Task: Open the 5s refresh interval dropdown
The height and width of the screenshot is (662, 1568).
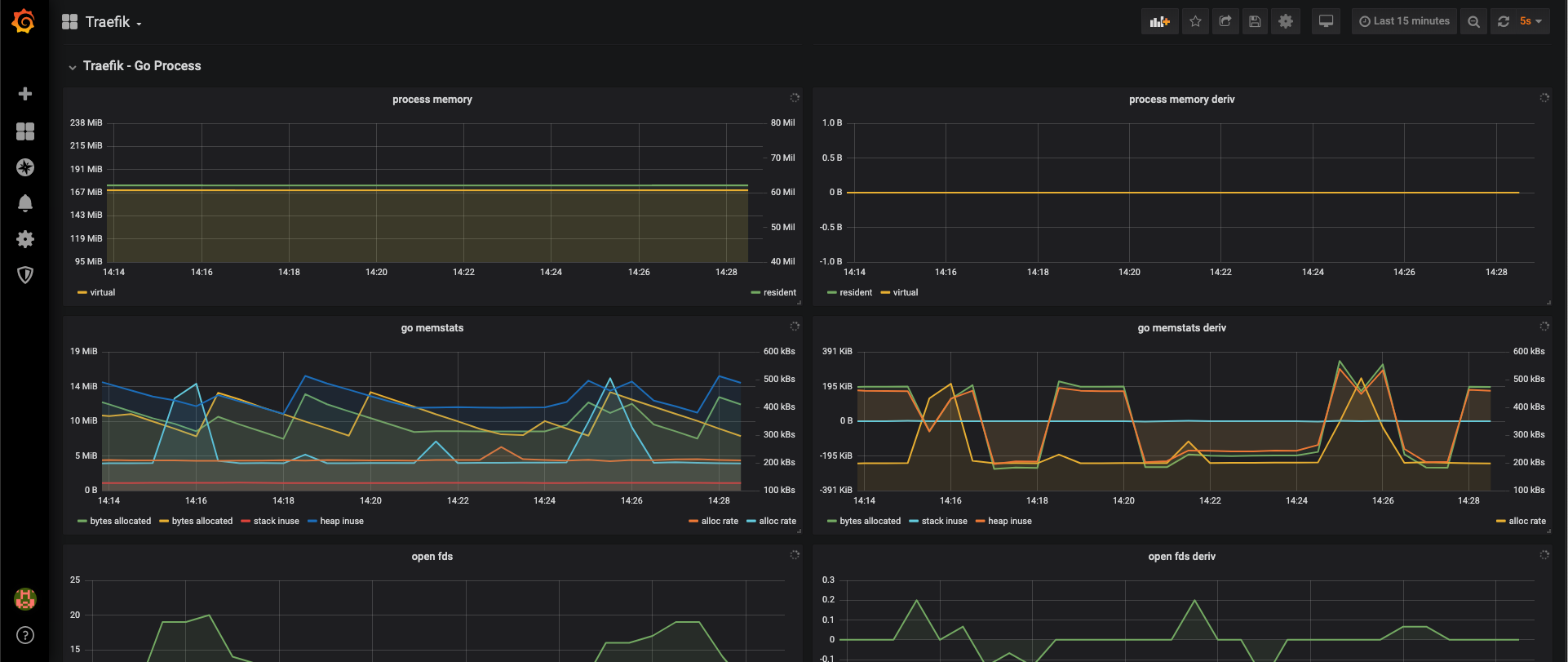Action: (1530, 21)
